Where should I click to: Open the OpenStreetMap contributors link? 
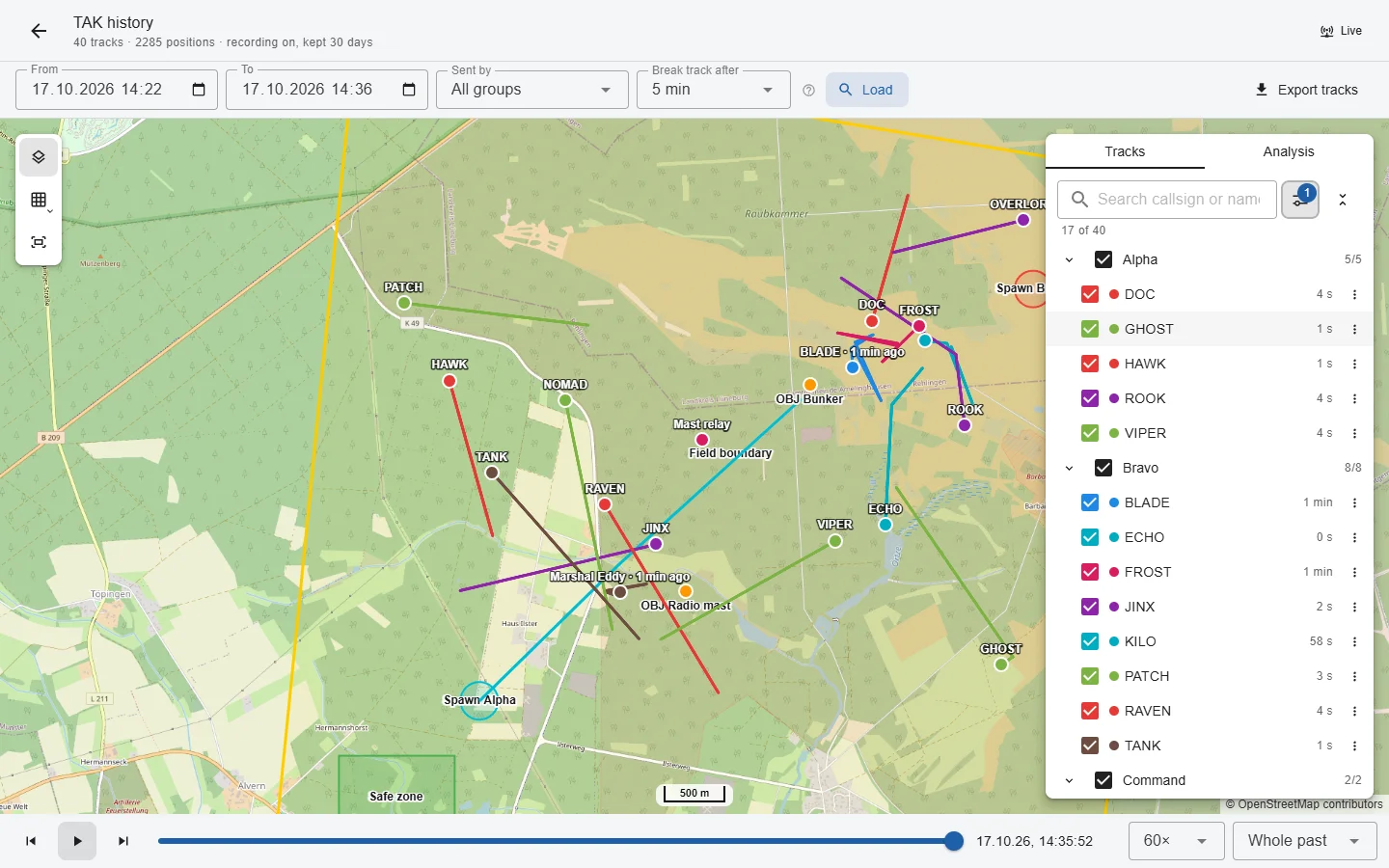click(x=1310, y=804)
